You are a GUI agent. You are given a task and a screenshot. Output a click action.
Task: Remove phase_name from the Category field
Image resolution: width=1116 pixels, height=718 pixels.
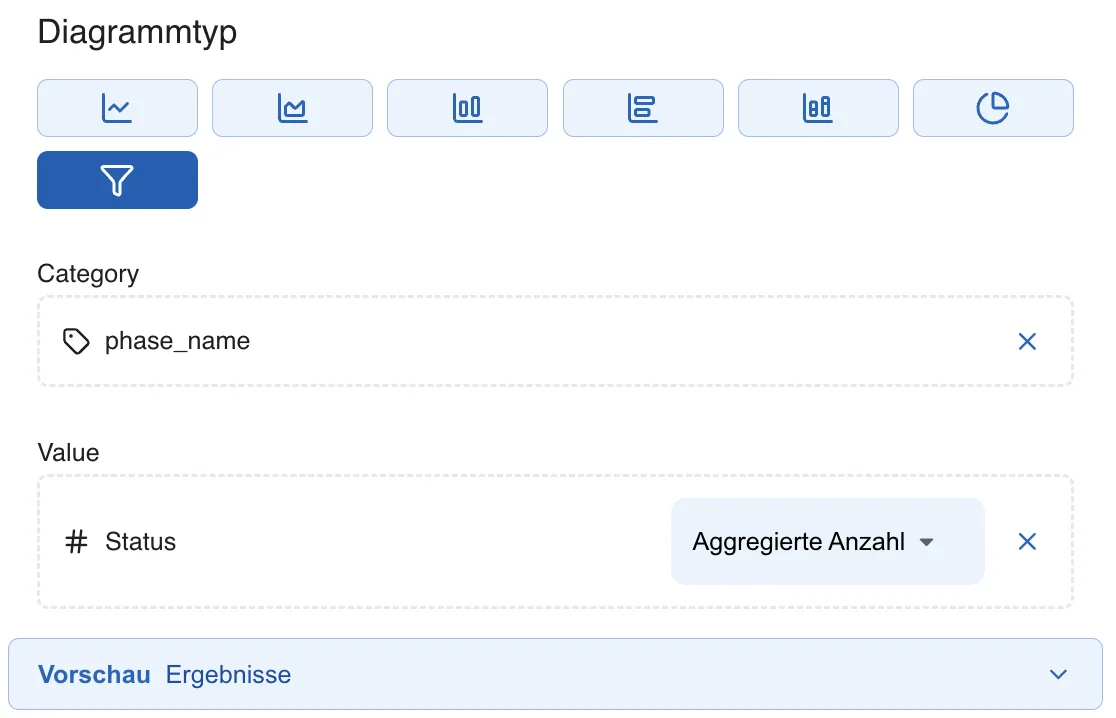point(1027,342)
